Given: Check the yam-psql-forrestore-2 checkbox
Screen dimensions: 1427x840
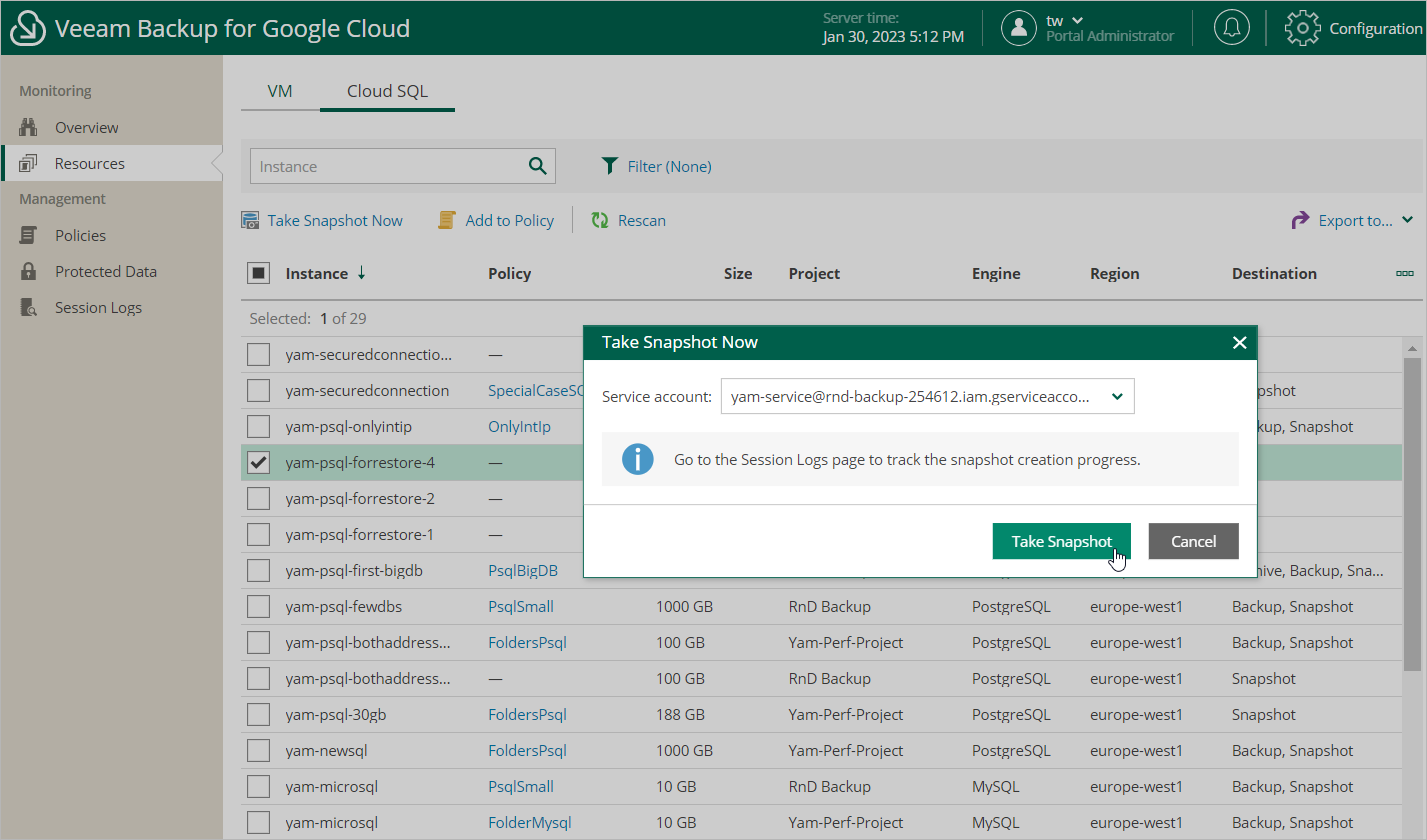Looking at the screenshot, I should [258, 499].
